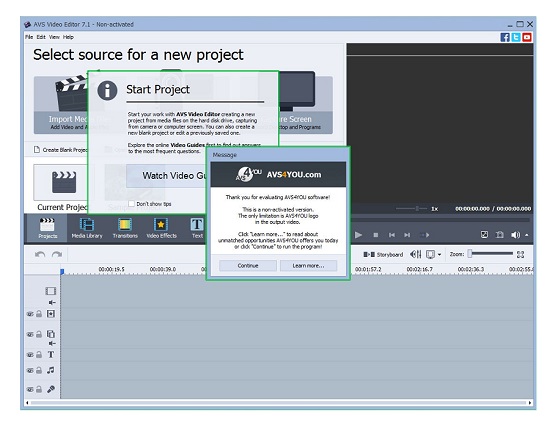Image resolution: width=550 pixels, height=423 pixels.
Task: Click the Watch Video Guides button
Action: [166, 176]
